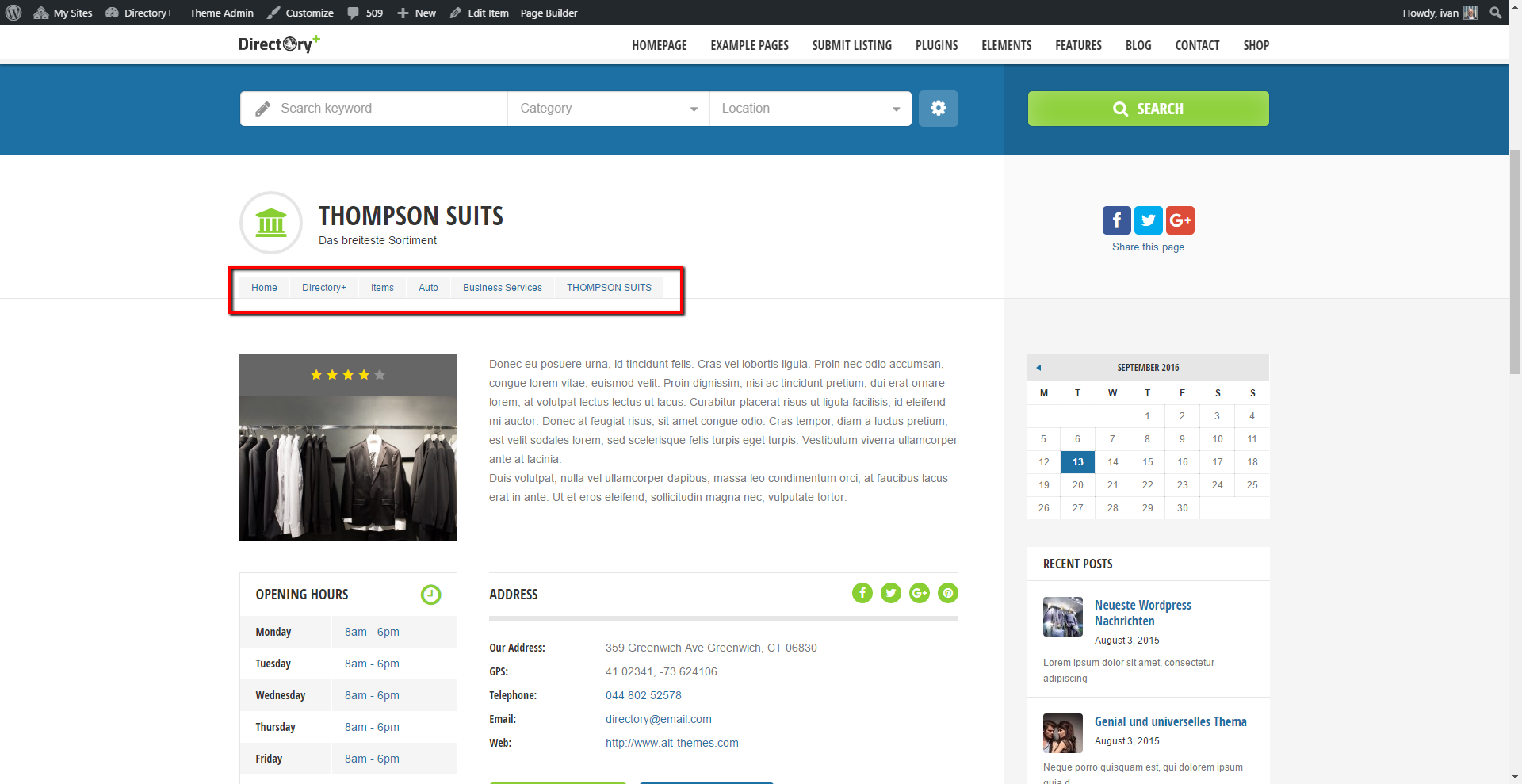Click the WordPress logo in admin bar

[13, 13]
